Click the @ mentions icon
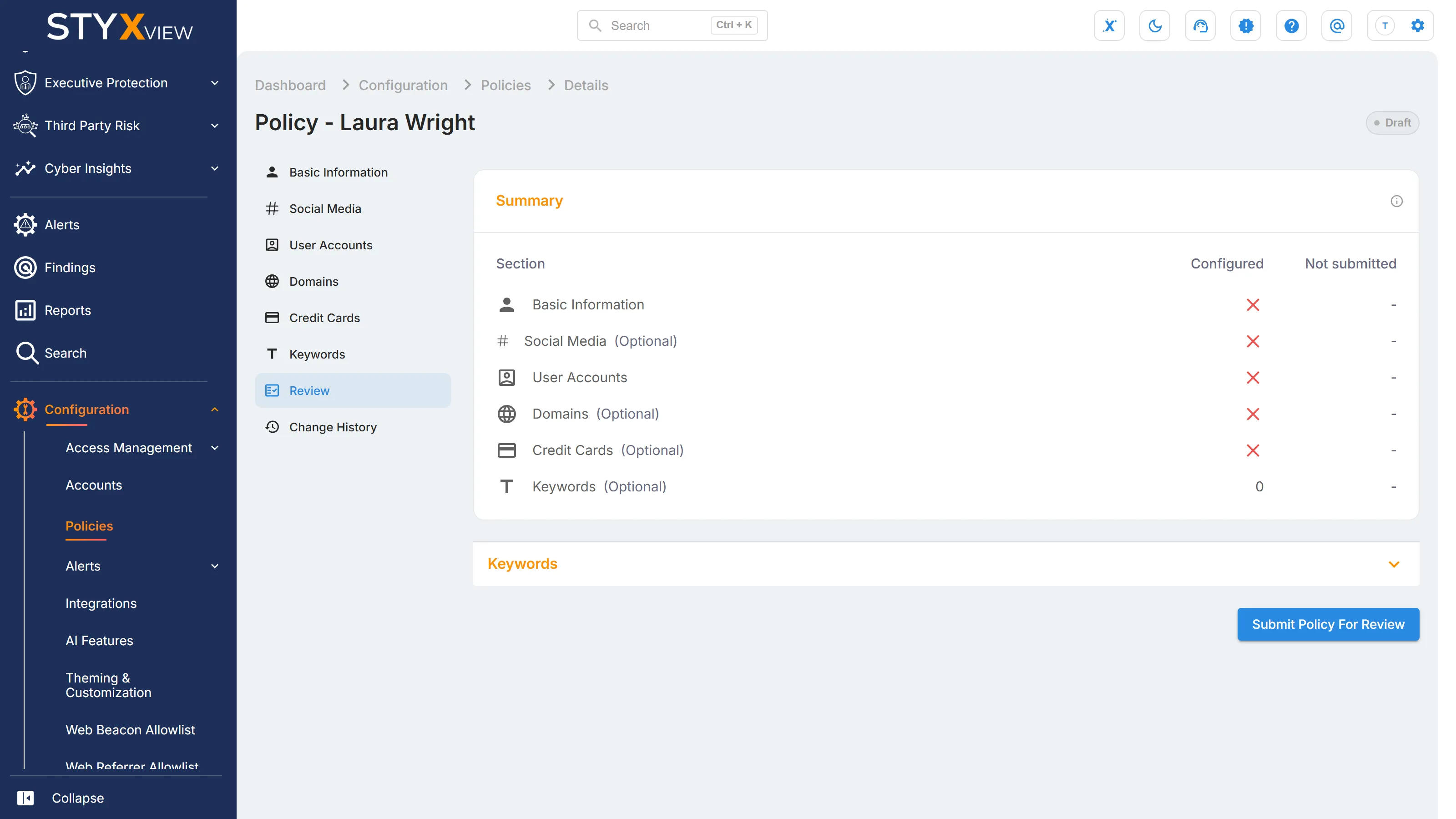Screen dimensions: 1456x819 point(1337,25)
